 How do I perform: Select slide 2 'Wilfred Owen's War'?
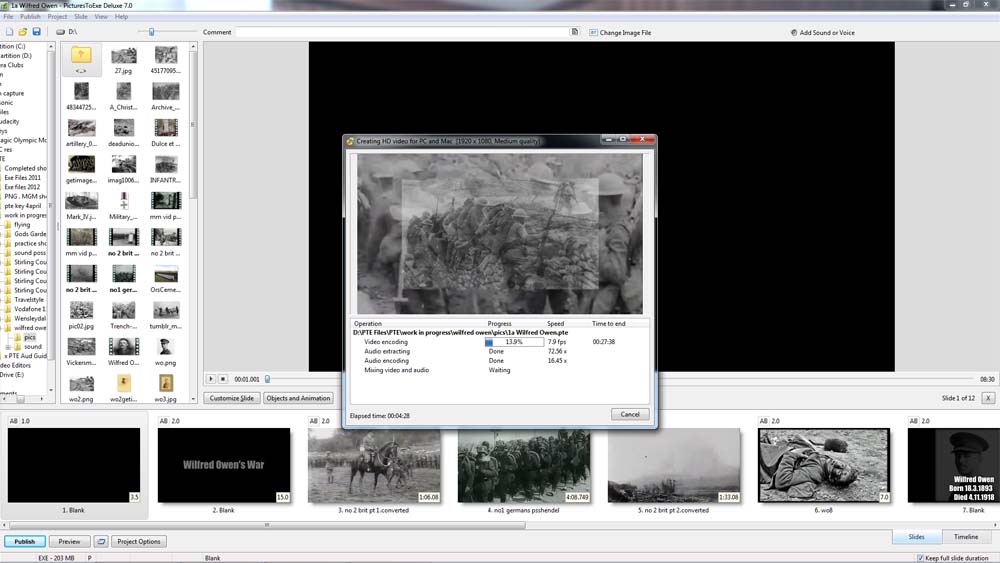pos(224,465)
